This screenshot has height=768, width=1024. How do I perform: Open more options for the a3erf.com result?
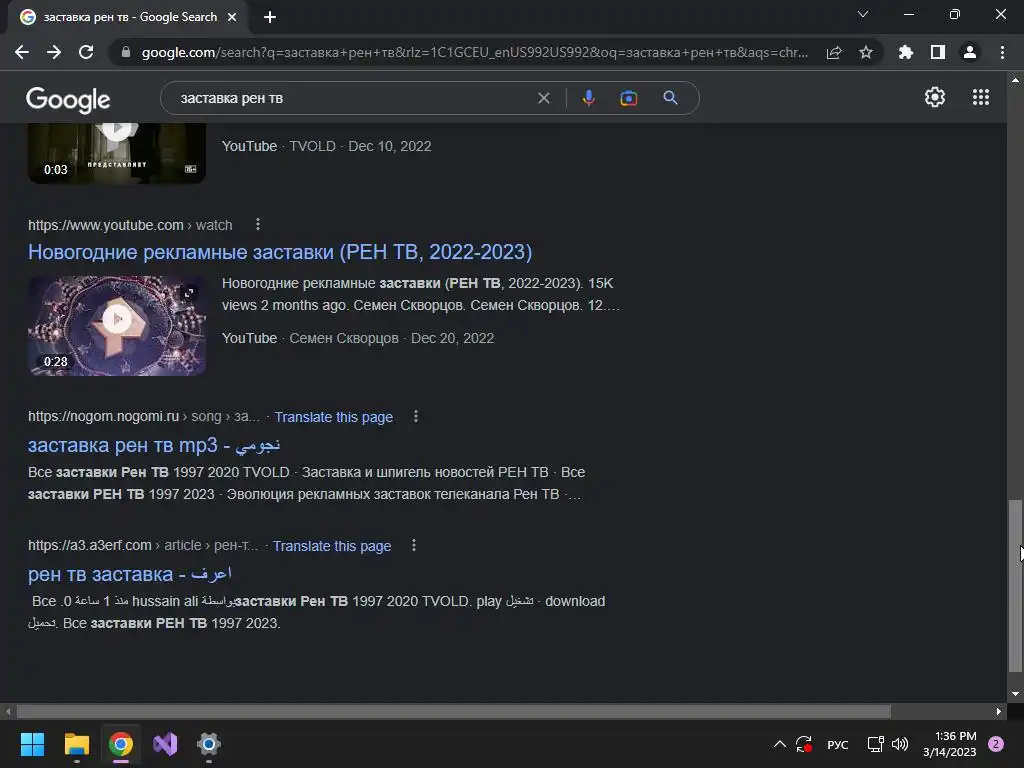point(414,545)
